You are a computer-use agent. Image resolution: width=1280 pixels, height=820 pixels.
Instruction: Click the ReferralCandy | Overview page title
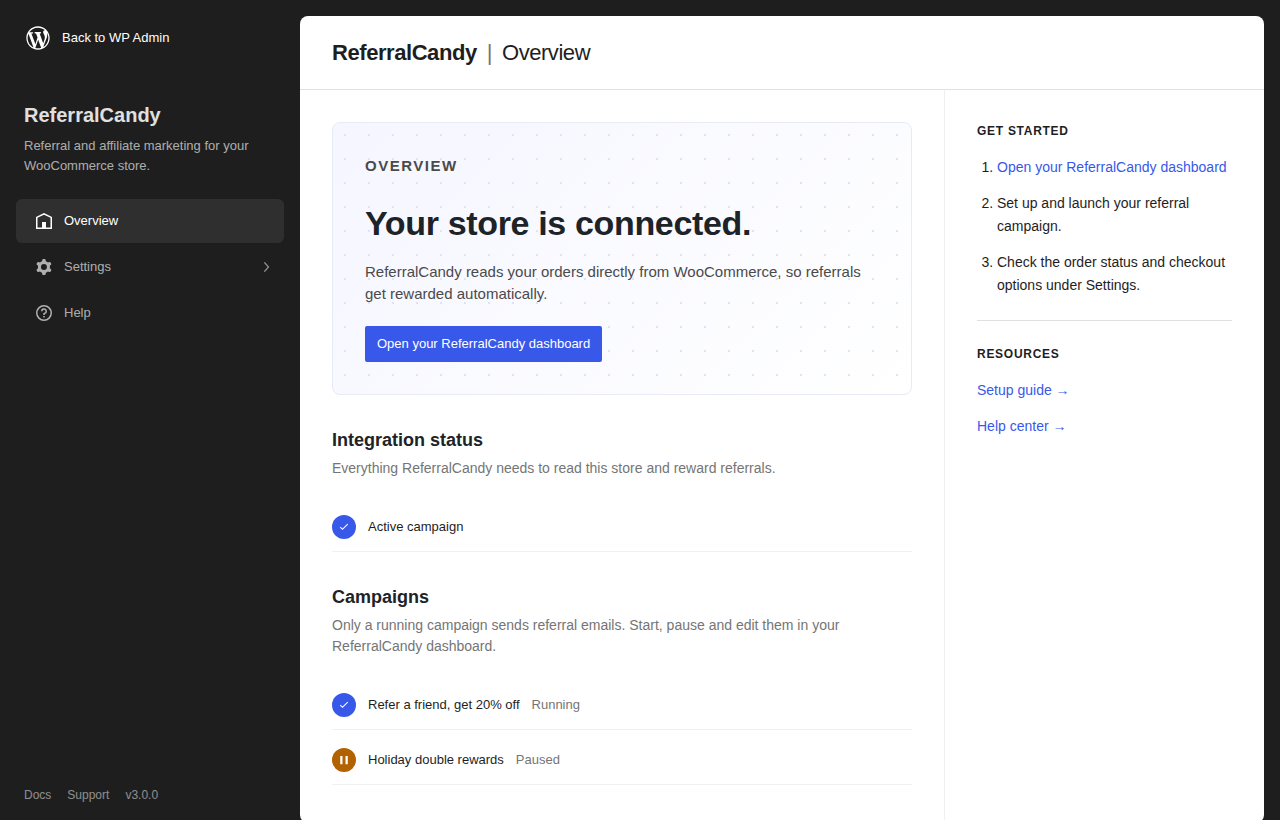(461, 53)
